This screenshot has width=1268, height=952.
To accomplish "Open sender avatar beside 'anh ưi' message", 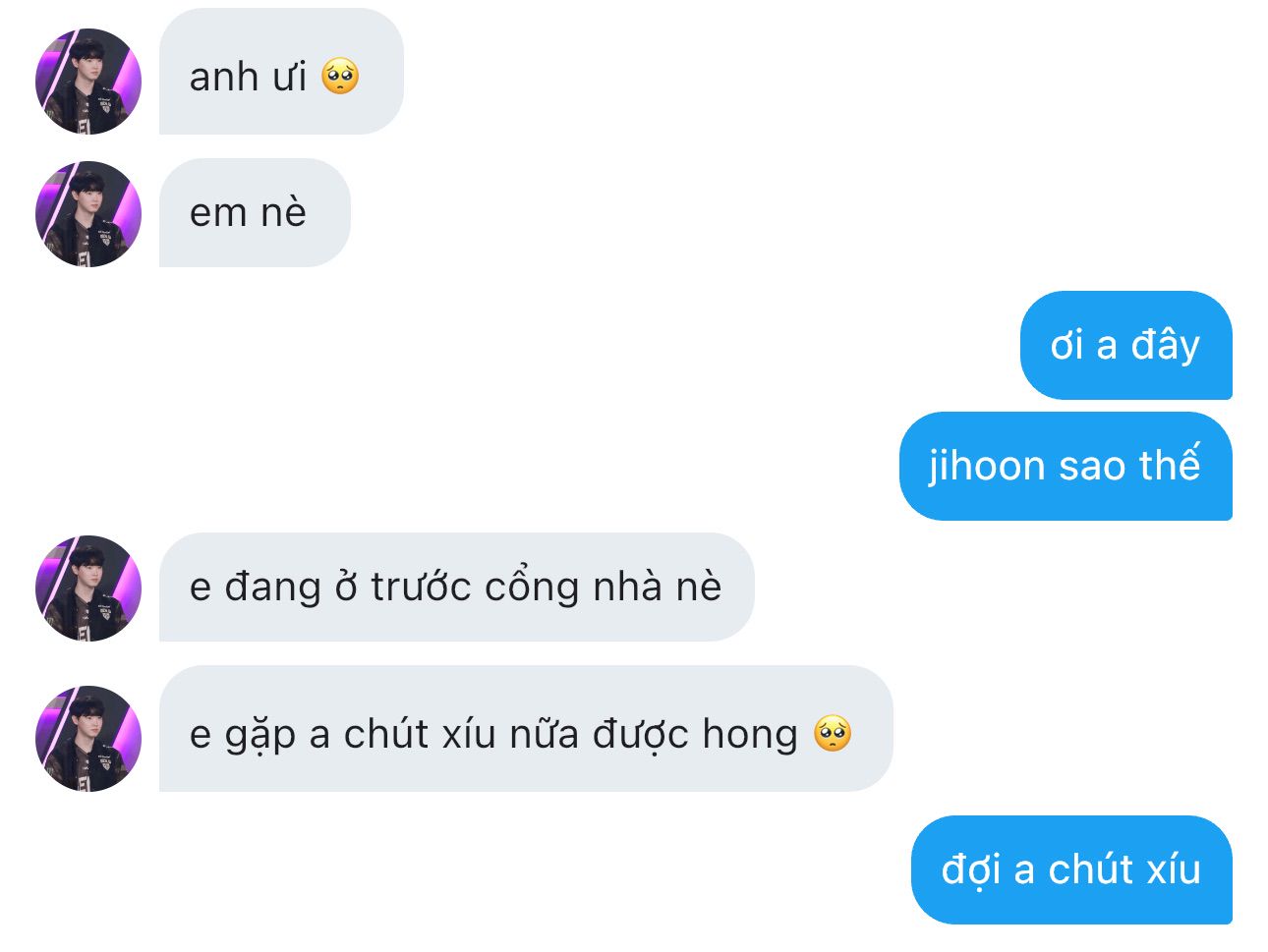I will click(88, 82).
